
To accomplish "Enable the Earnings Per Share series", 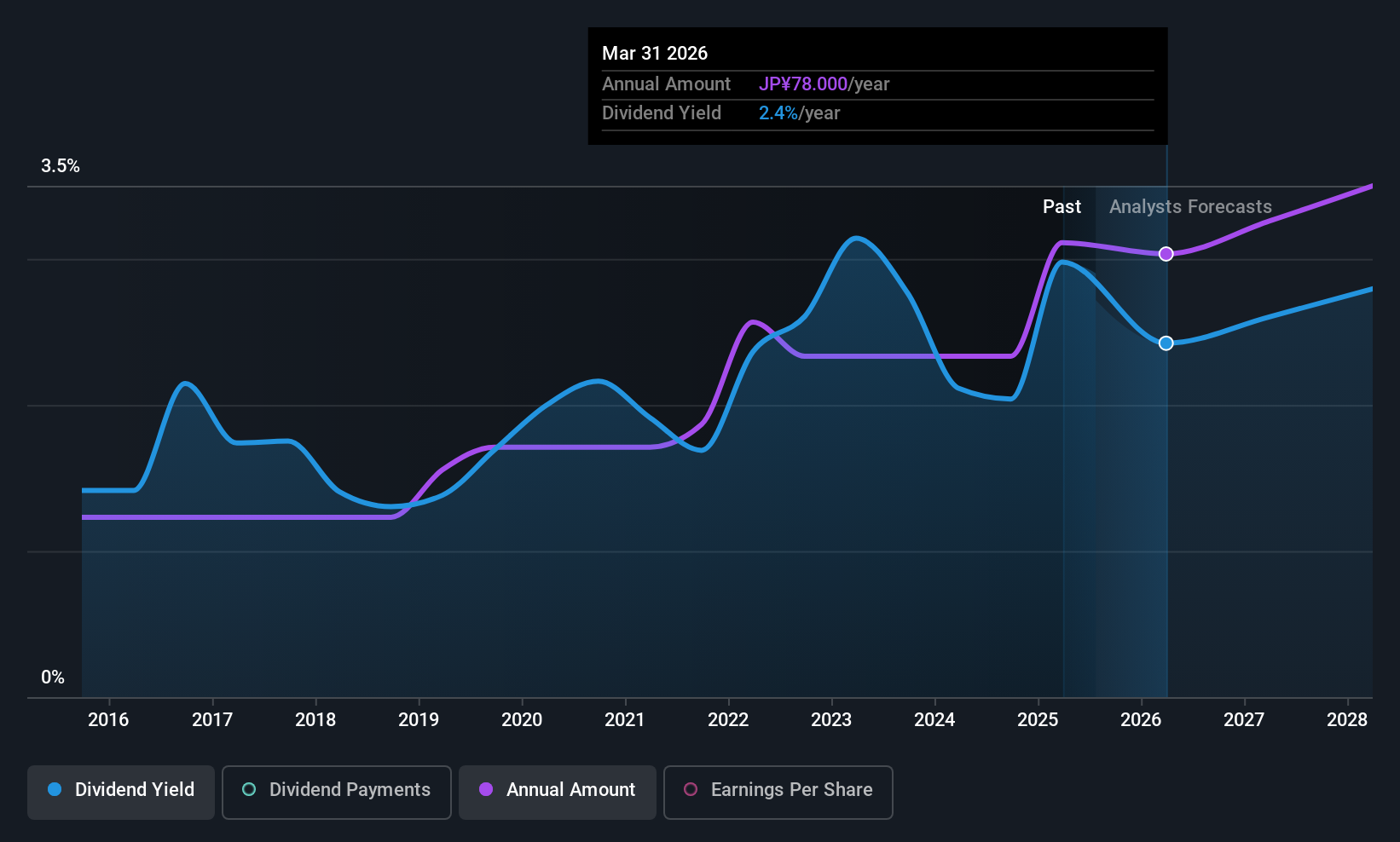I will pyautogui.click(x=778, y=792).
